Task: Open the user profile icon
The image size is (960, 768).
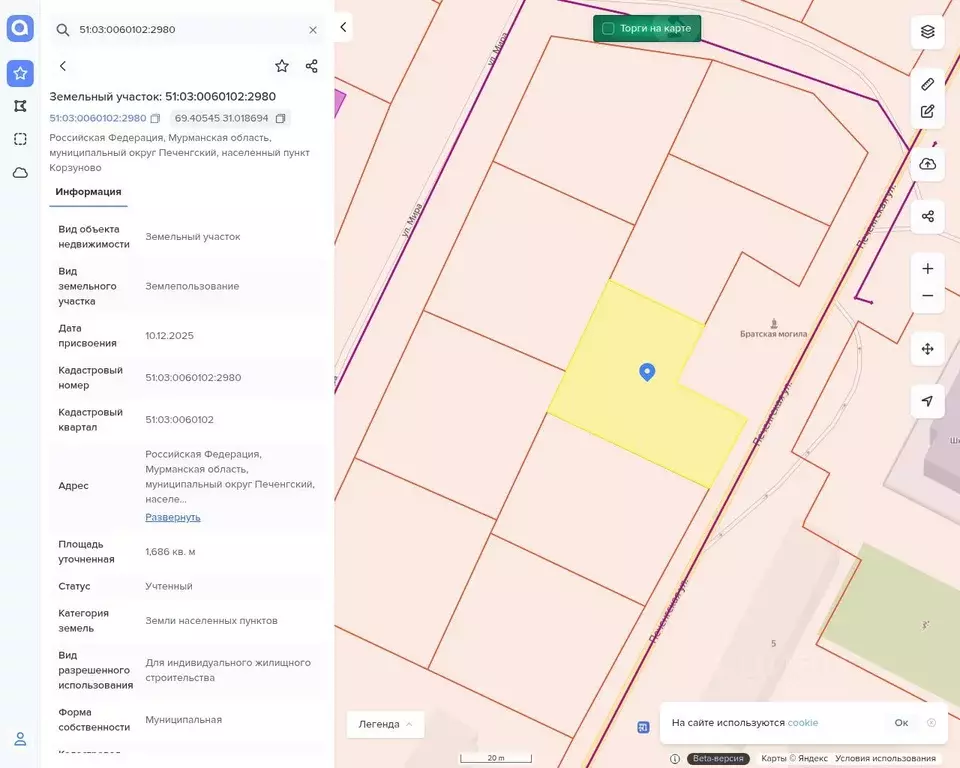Action: coord(20,739)
